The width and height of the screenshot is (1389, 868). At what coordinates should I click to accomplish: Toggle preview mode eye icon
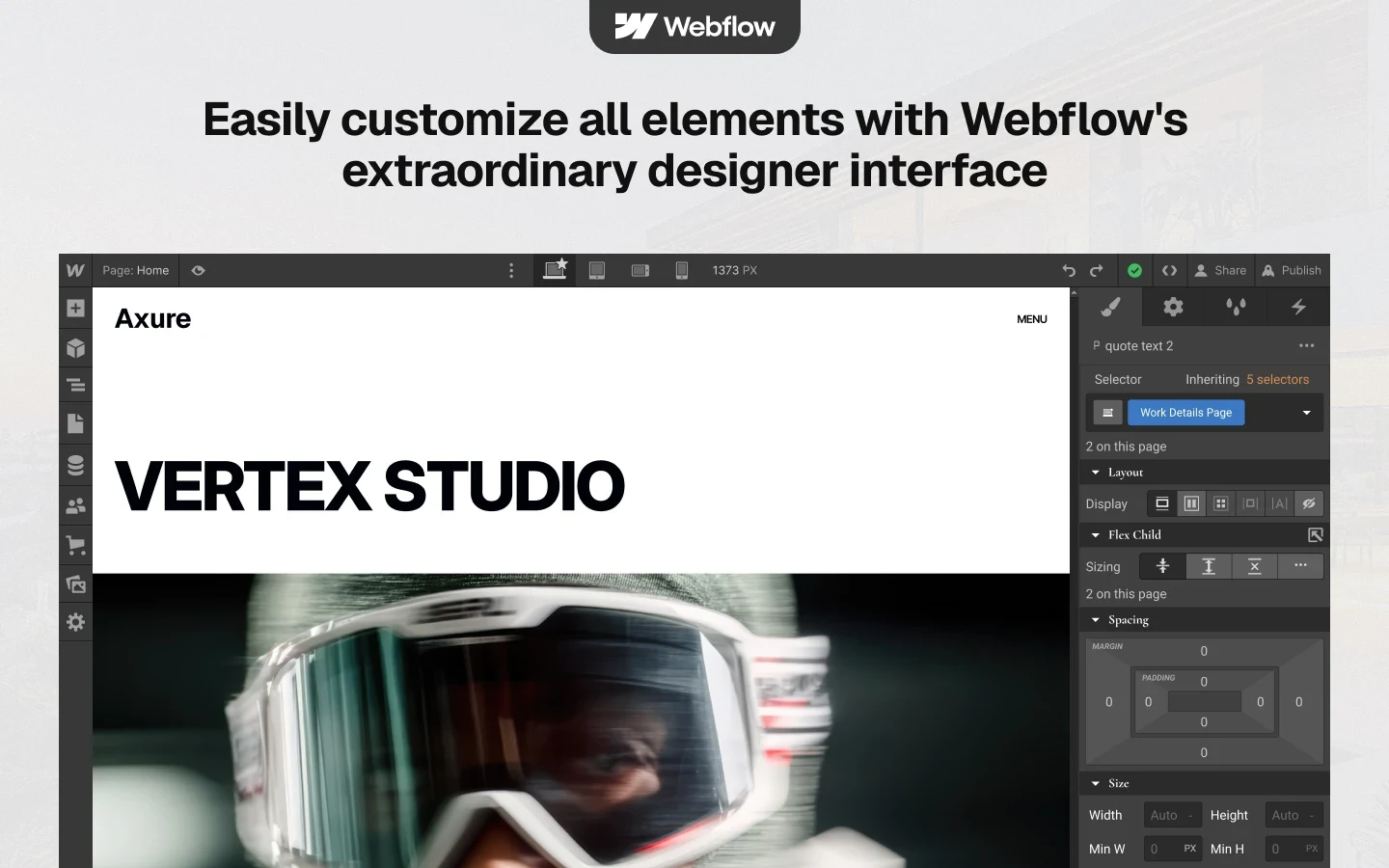coord(198,271)
